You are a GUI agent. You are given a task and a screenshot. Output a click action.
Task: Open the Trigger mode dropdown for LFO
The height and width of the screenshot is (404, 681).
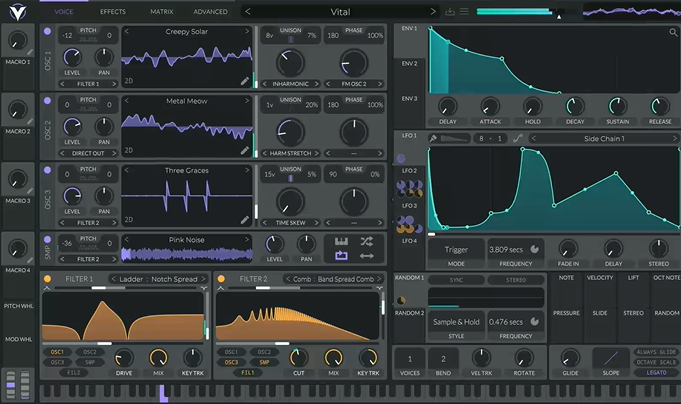tap(456, 248)
